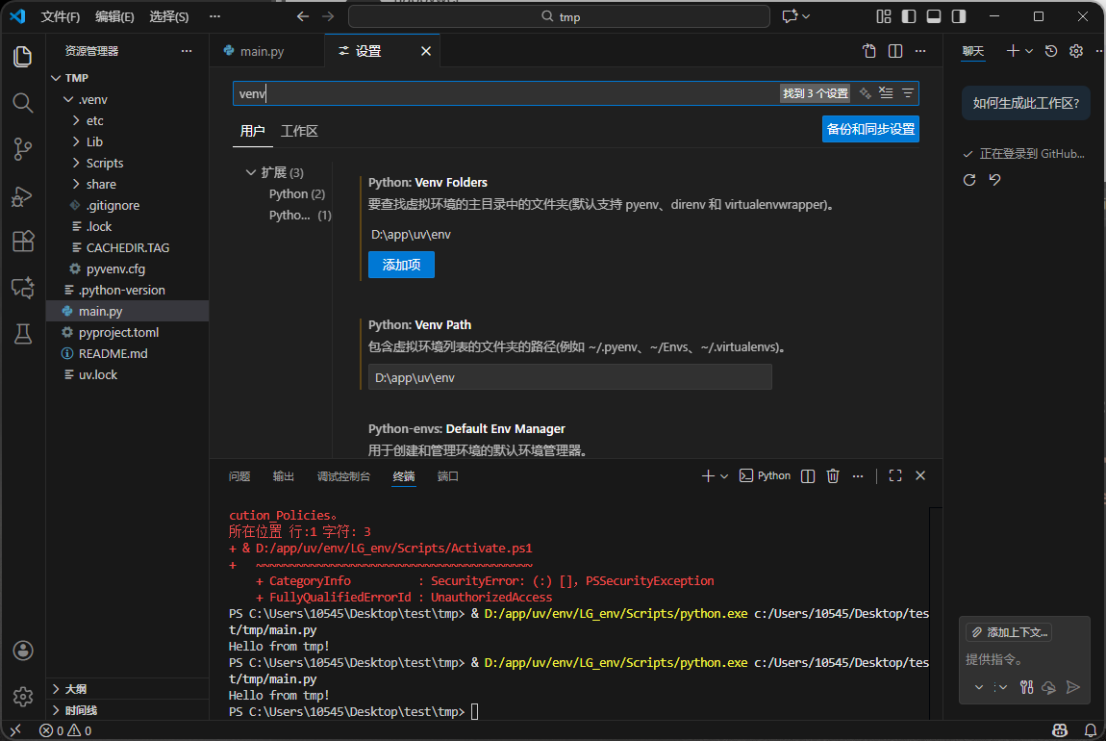Open the Extensions view
The width and height of the screenshot is (1107, 741).
coord(22,241)
